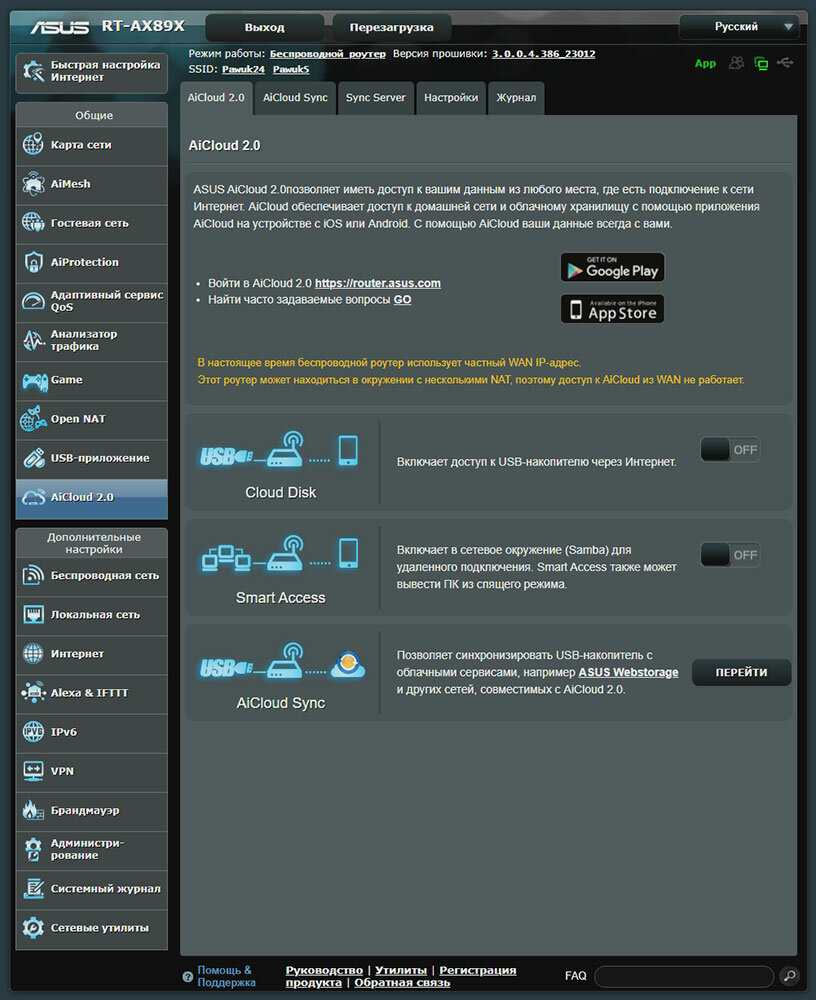Click the Cloud Disk illustration
This screenshot has width=816, height=1000.
pos(280,451)
